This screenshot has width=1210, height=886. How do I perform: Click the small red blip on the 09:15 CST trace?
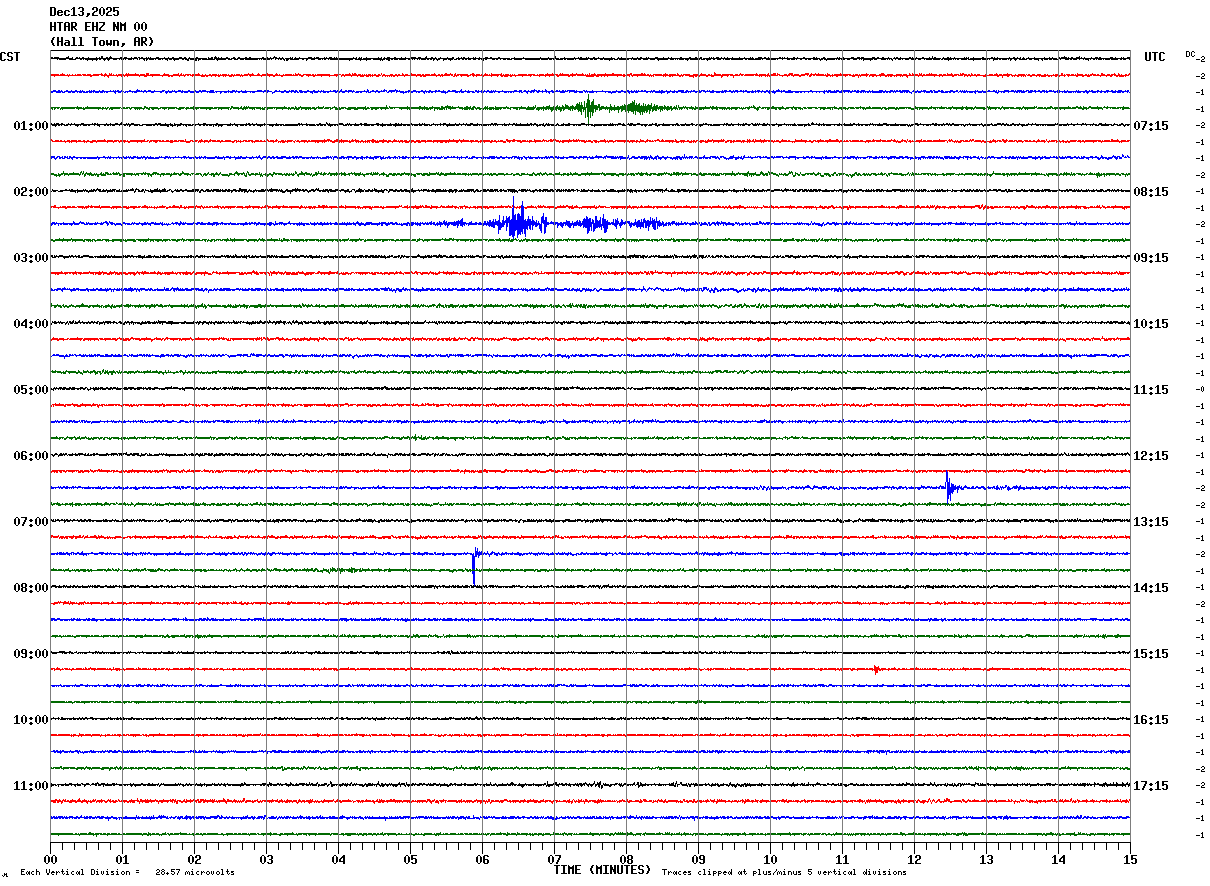[x=876, y=669]
